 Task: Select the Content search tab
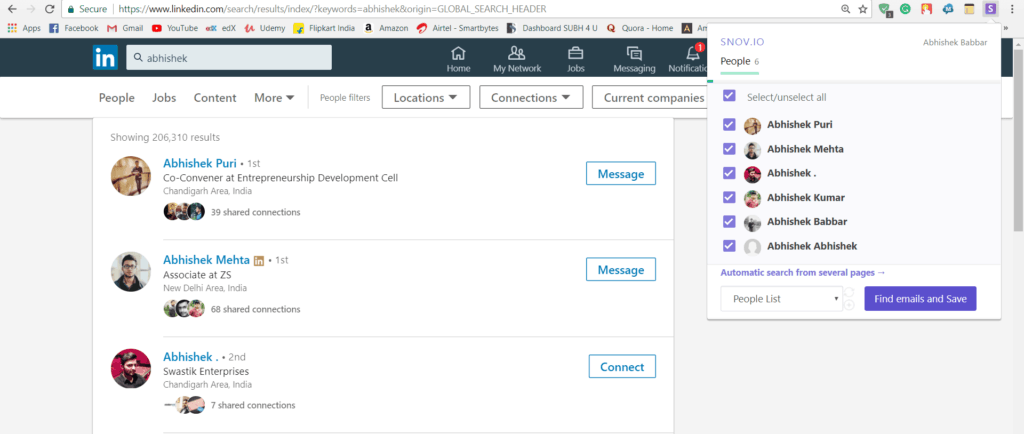pos(215,97)
